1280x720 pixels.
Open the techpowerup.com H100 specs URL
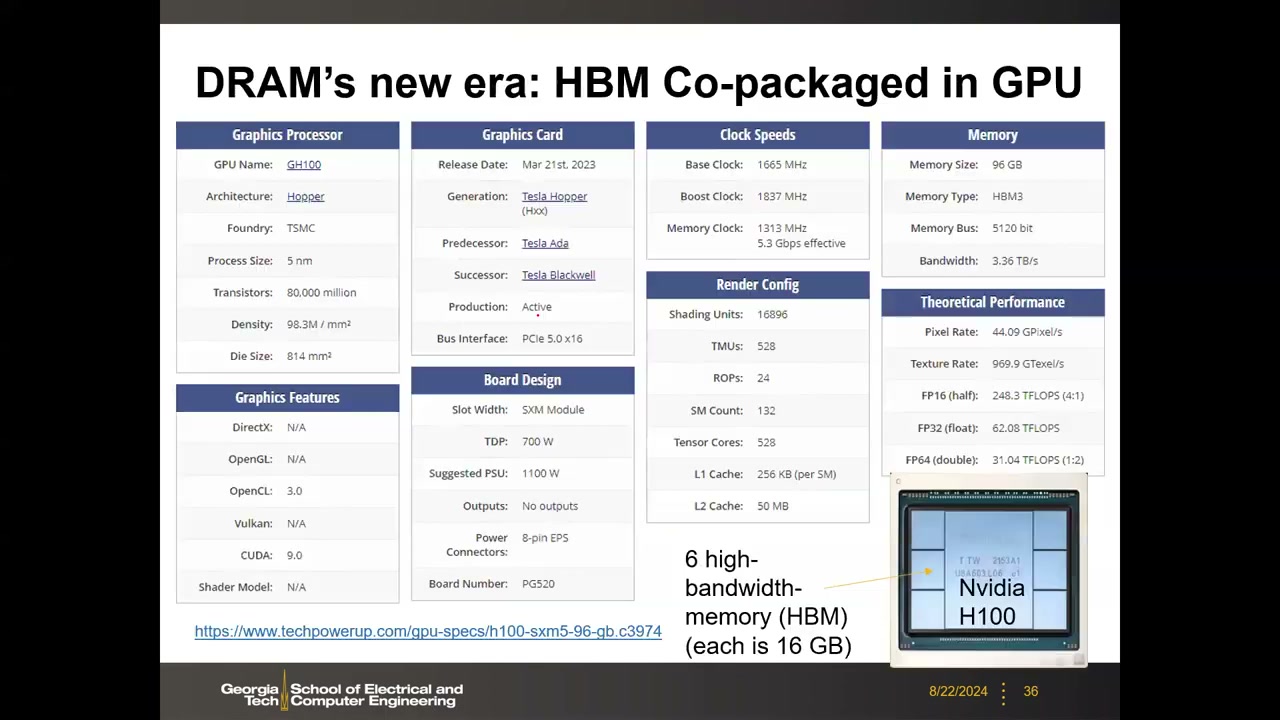(428, 631)
